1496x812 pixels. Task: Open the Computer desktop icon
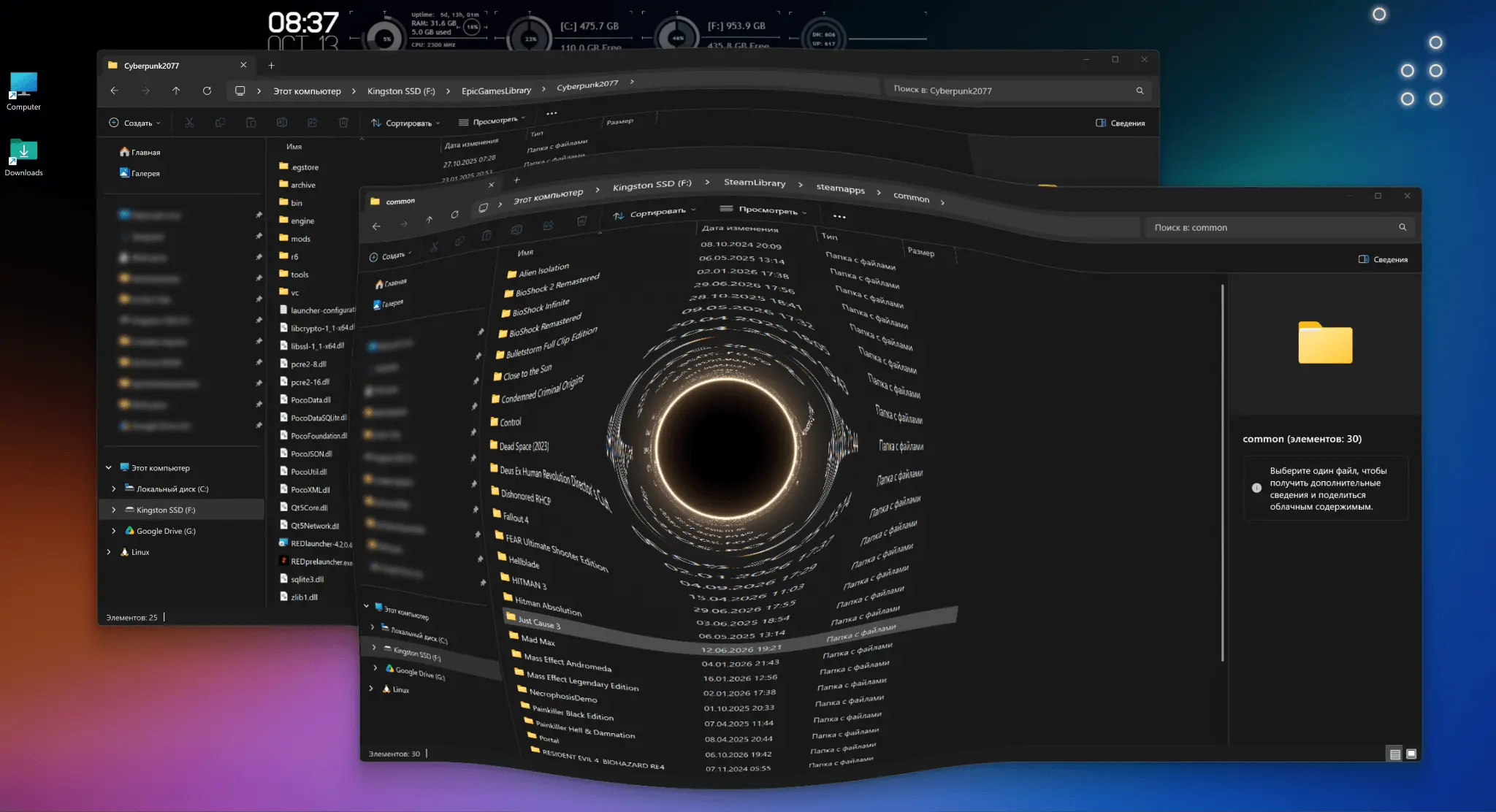23,91
